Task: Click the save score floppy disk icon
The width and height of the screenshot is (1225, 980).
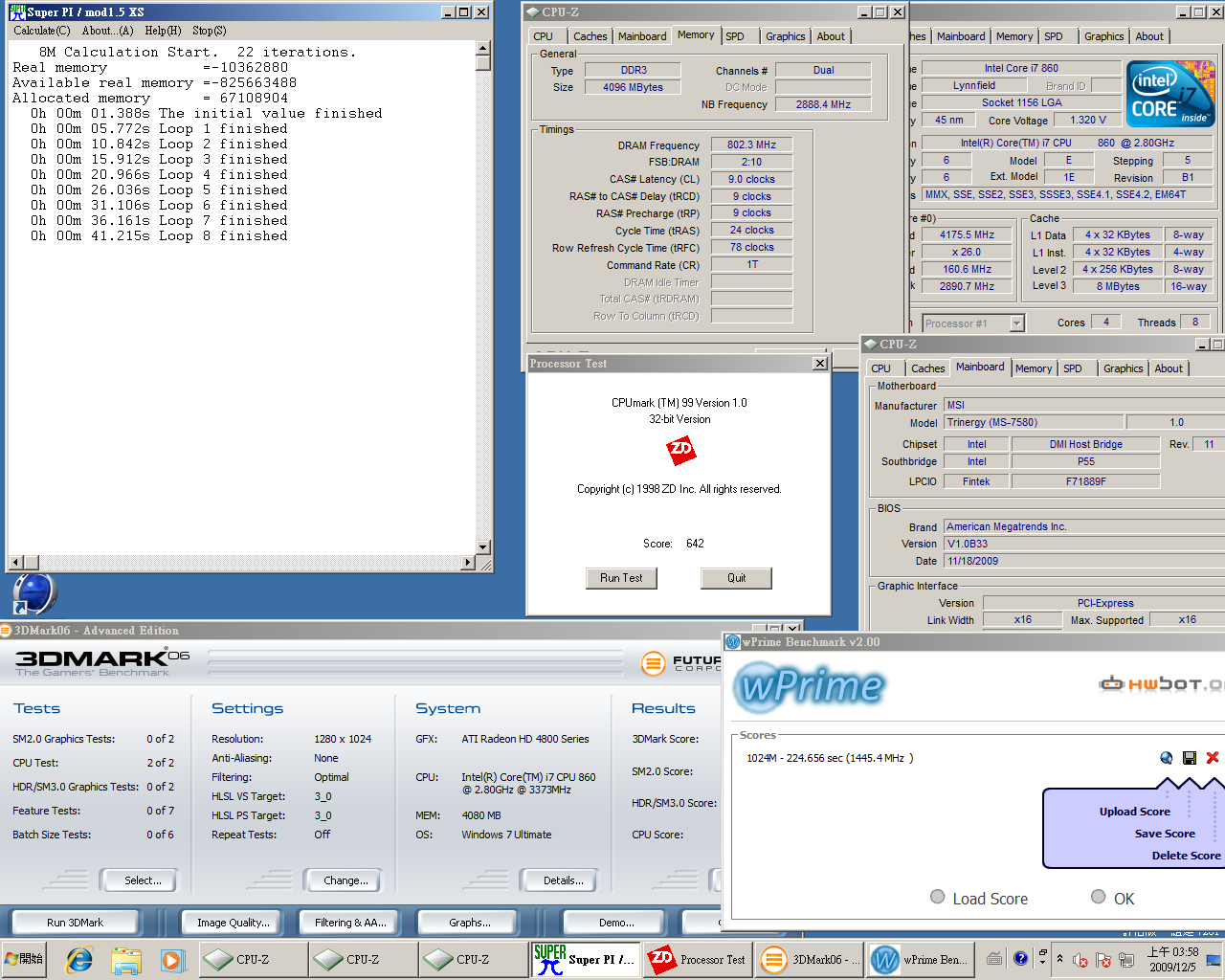Action: [x=1190, y=758]
